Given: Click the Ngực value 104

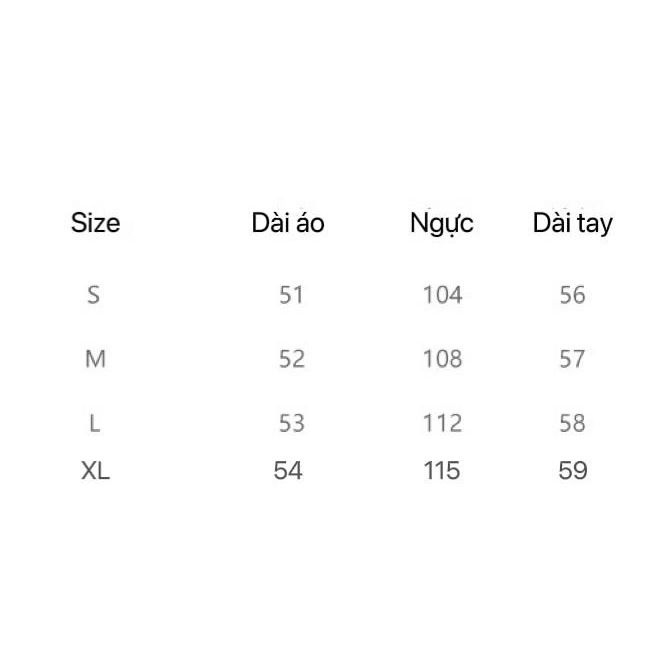Looking at the screenshot, I should (442, 295).
